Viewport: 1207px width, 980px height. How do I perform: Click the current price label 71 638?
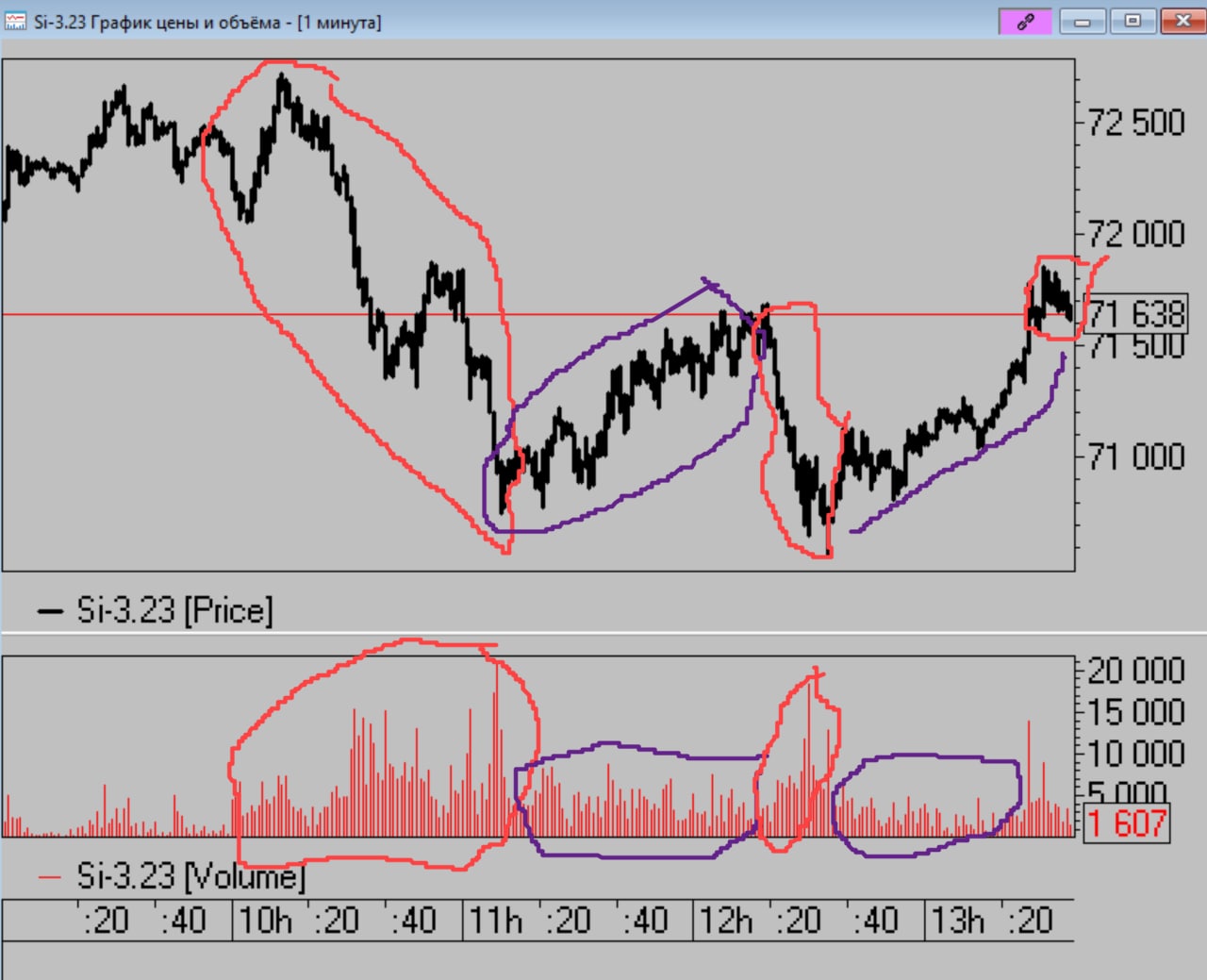tap(1135, 314)
